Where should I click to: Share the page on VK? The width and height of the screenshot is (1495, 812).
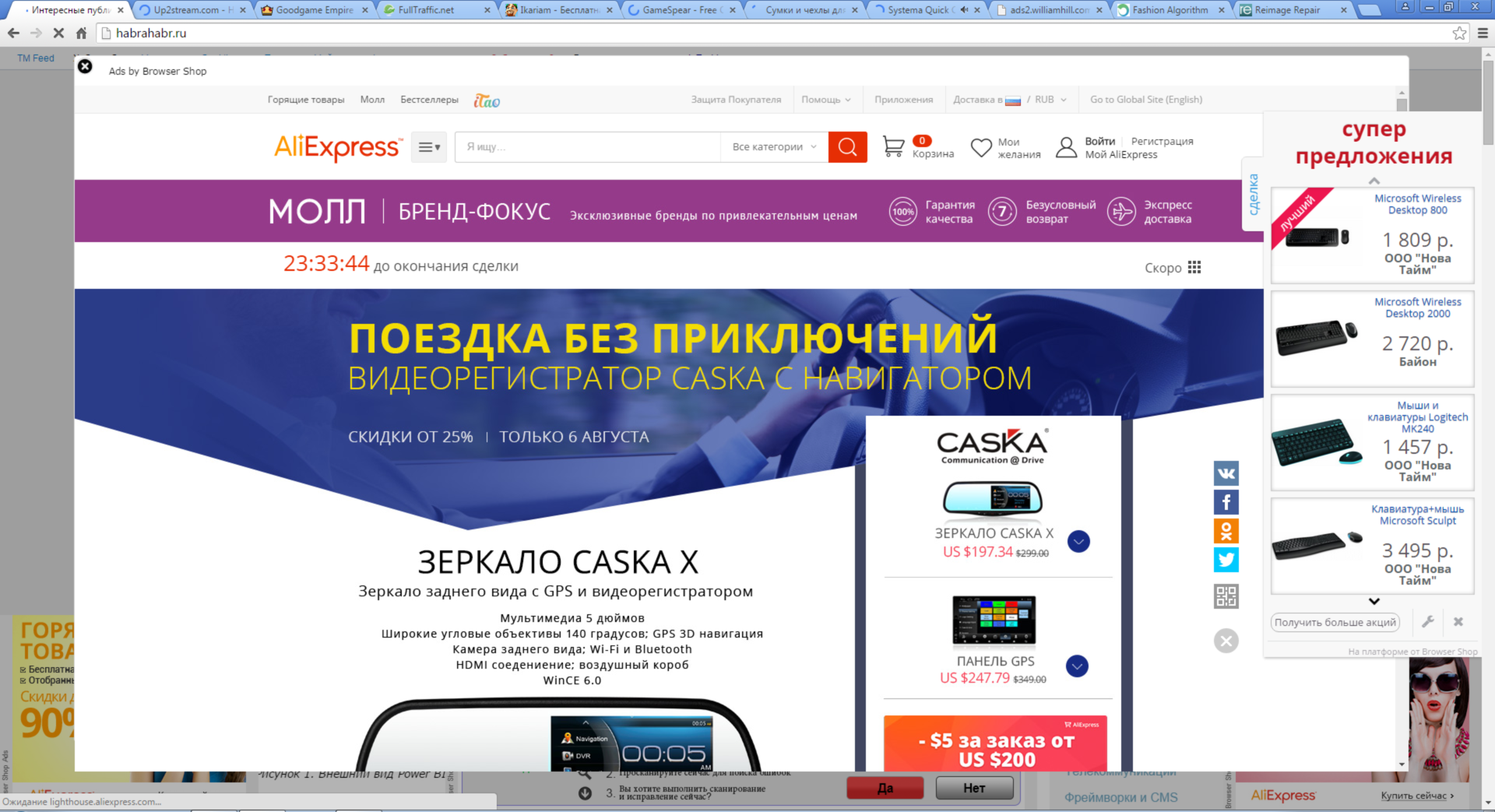(x=1226, y=473)
